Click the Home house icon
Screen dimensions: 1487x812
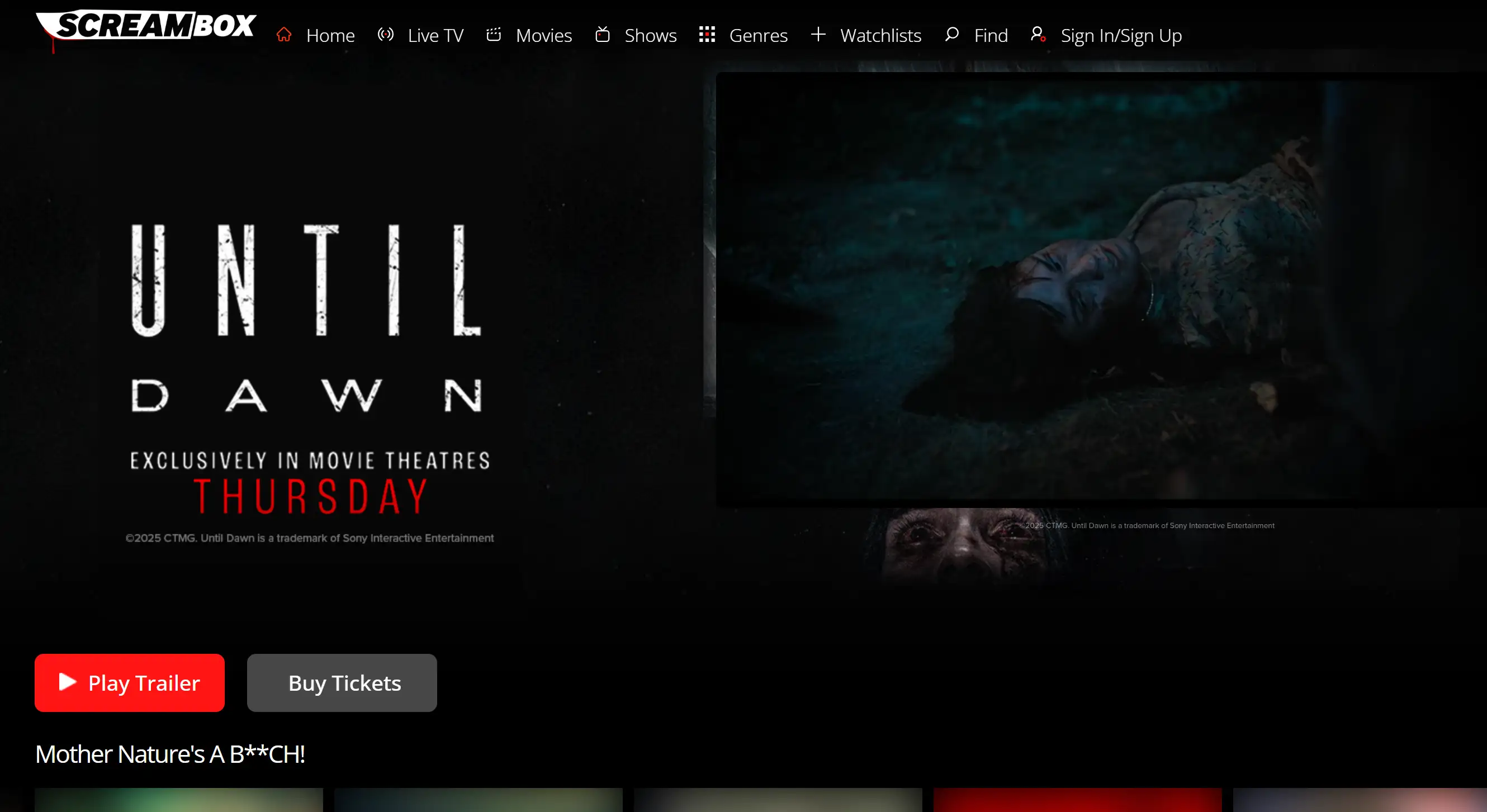[x=283, y=35]
